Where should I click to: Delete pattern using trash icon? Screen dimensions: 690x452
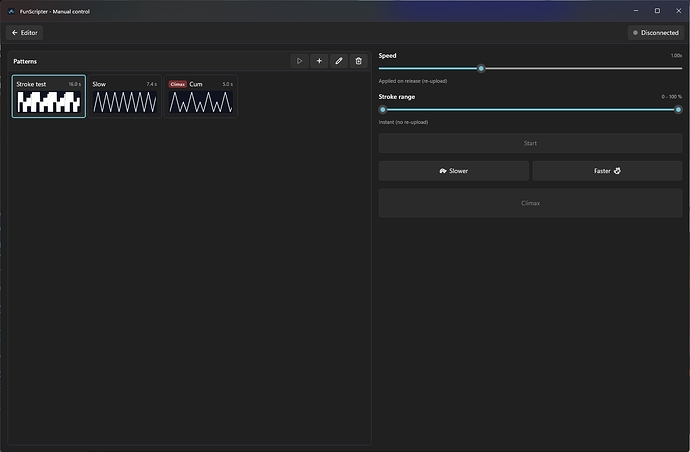359,61
